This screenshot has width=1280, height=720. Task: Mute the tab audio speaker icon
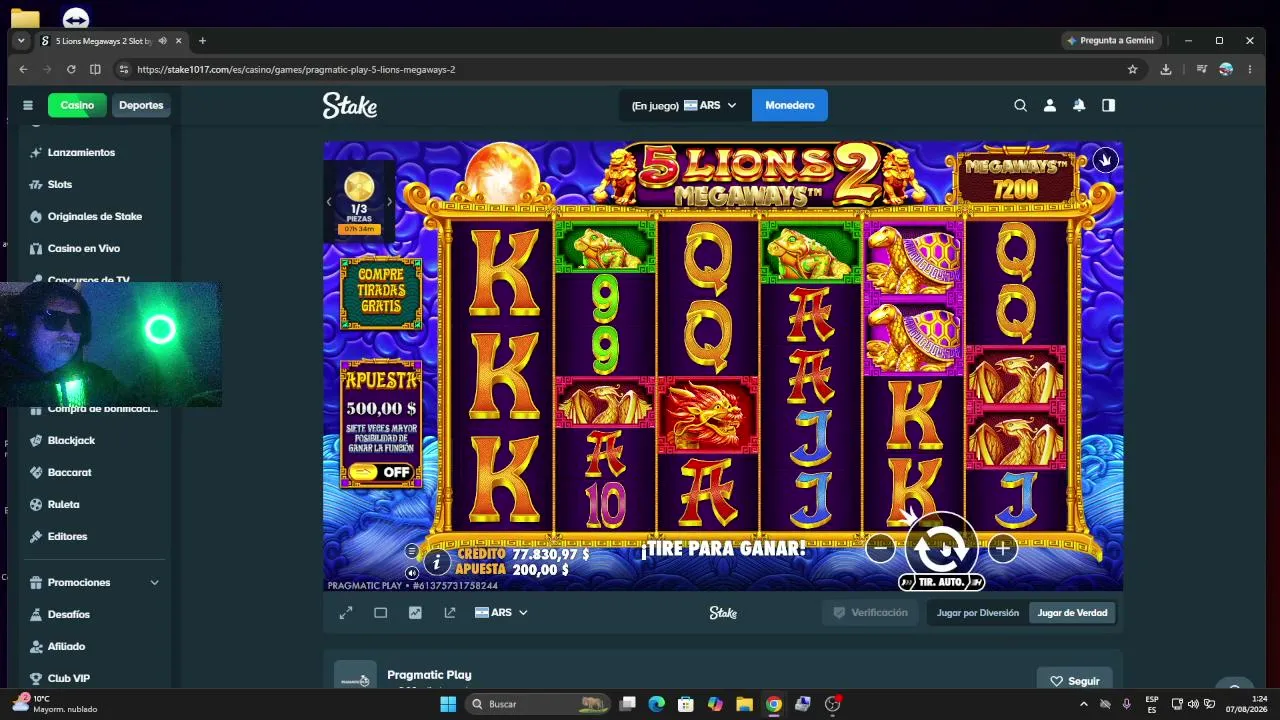click(162, 41)
